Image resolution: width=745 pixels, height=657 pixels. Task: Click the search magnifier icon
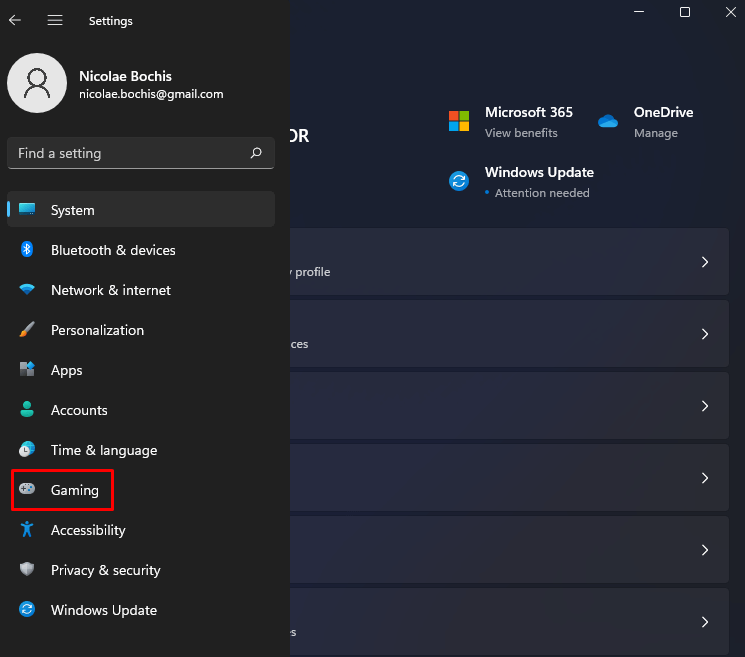point(256,153)
